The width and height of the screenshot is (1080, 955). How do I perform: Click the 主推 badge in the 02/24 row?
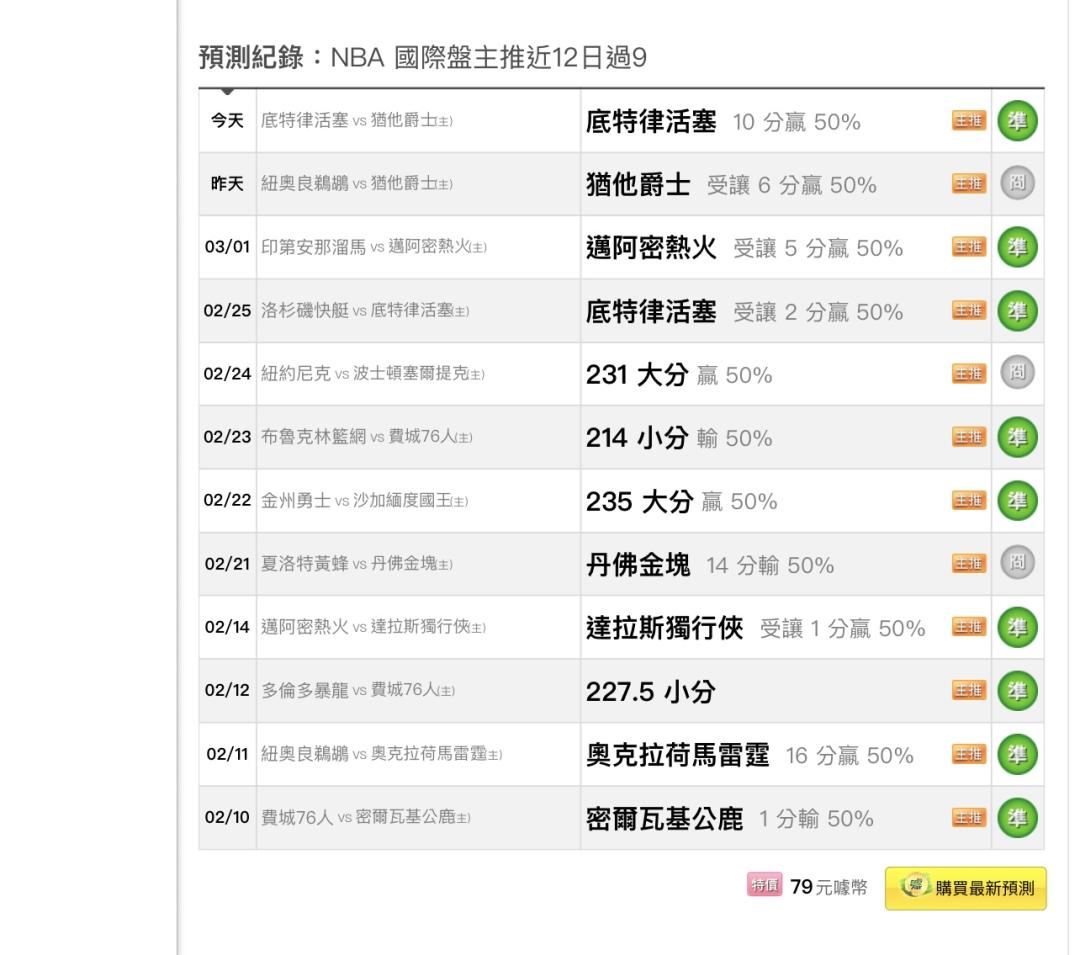tap(969, 374)
